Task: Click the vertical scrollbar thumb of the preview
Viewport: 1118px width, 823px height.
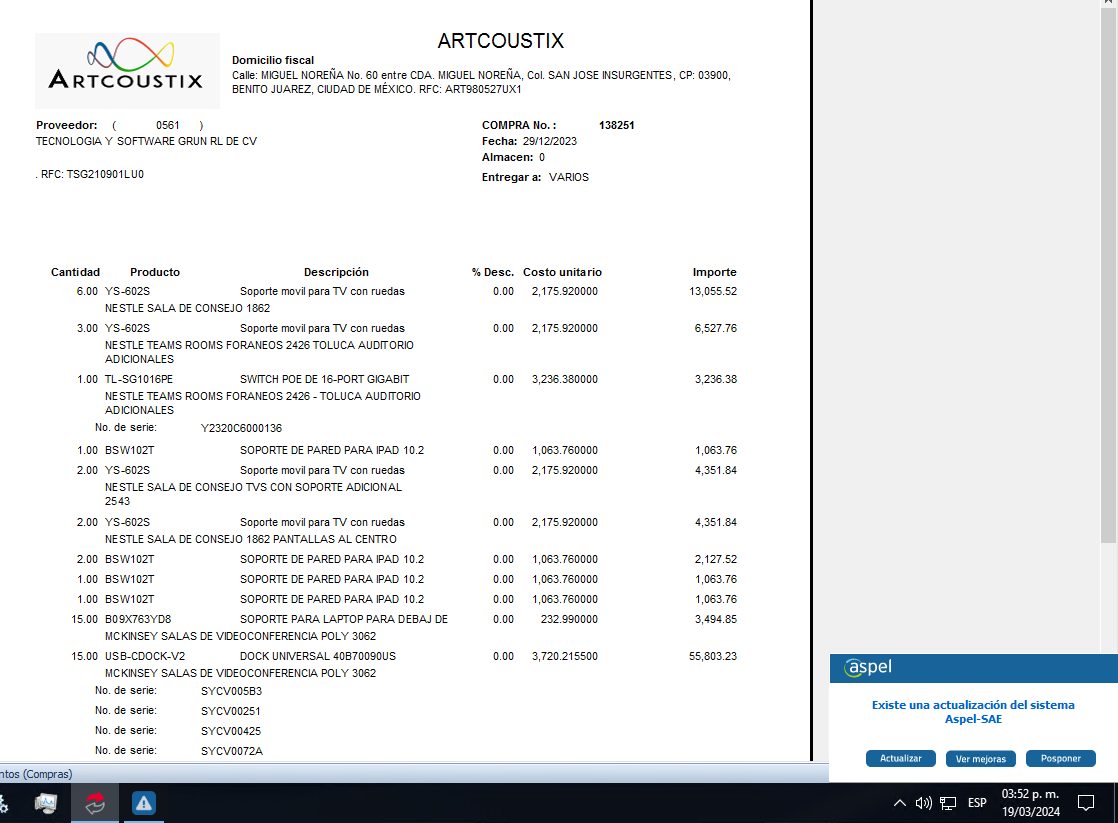Action: (1108, 277)
